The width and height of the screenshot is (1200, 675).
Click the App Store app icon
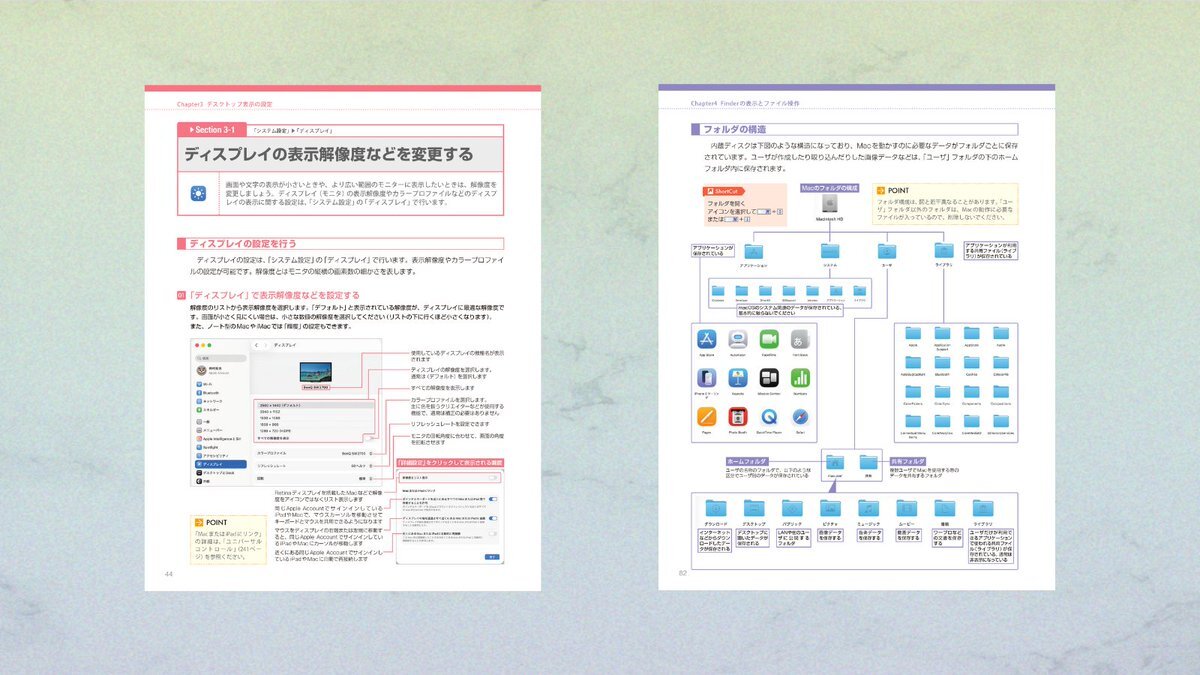click(x=707, y=339)
